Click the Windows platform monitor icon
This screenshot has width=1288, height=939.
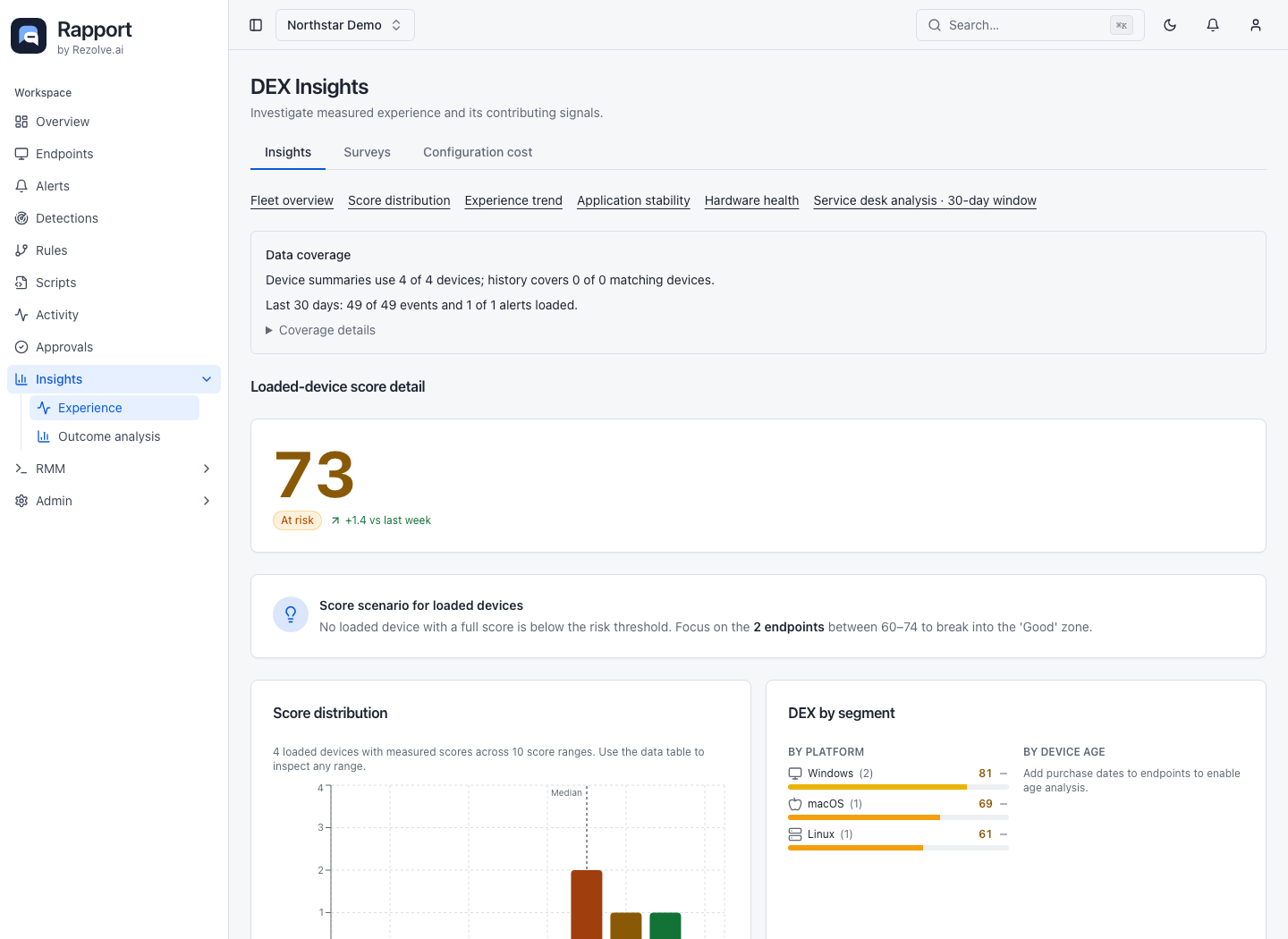[795, 774]
